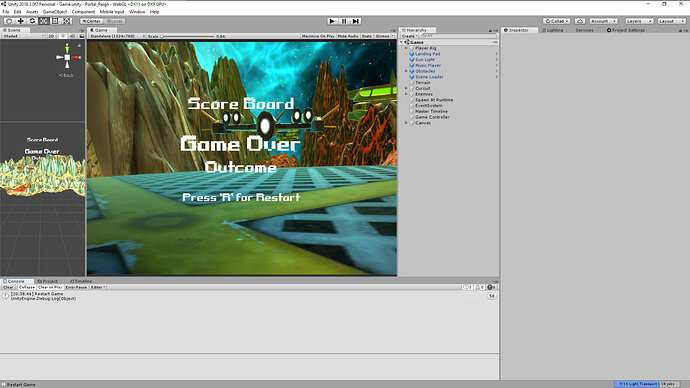This screenshot has width=690, height=388.
Task: Toggle Scene view effects image icon
Action: (81, 36)
